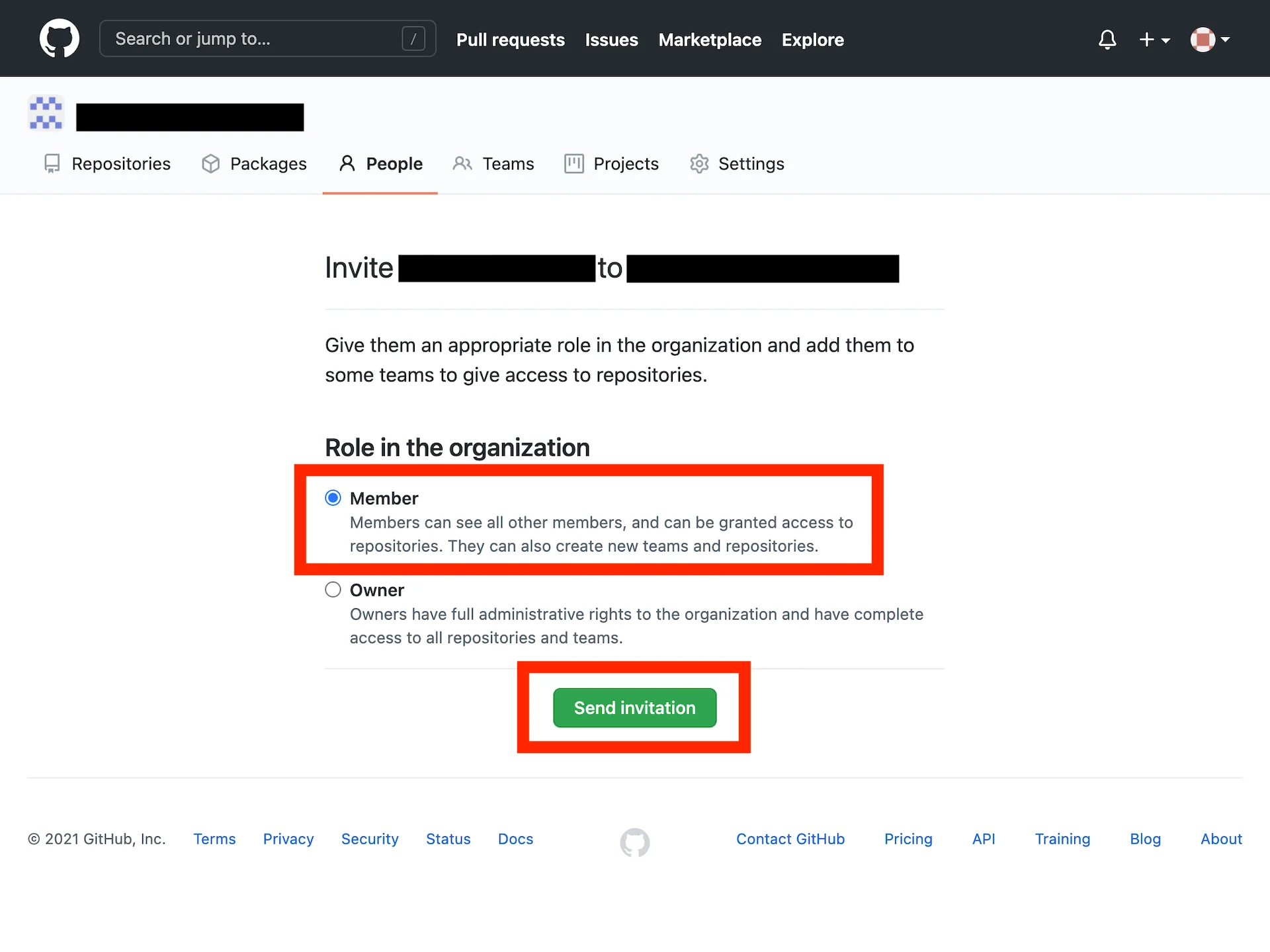Image resolution: width=1270 pixels, height=952 pixels.
Task: Switch to the People tab
Action: pyautogui.click(x=394, y=163)
